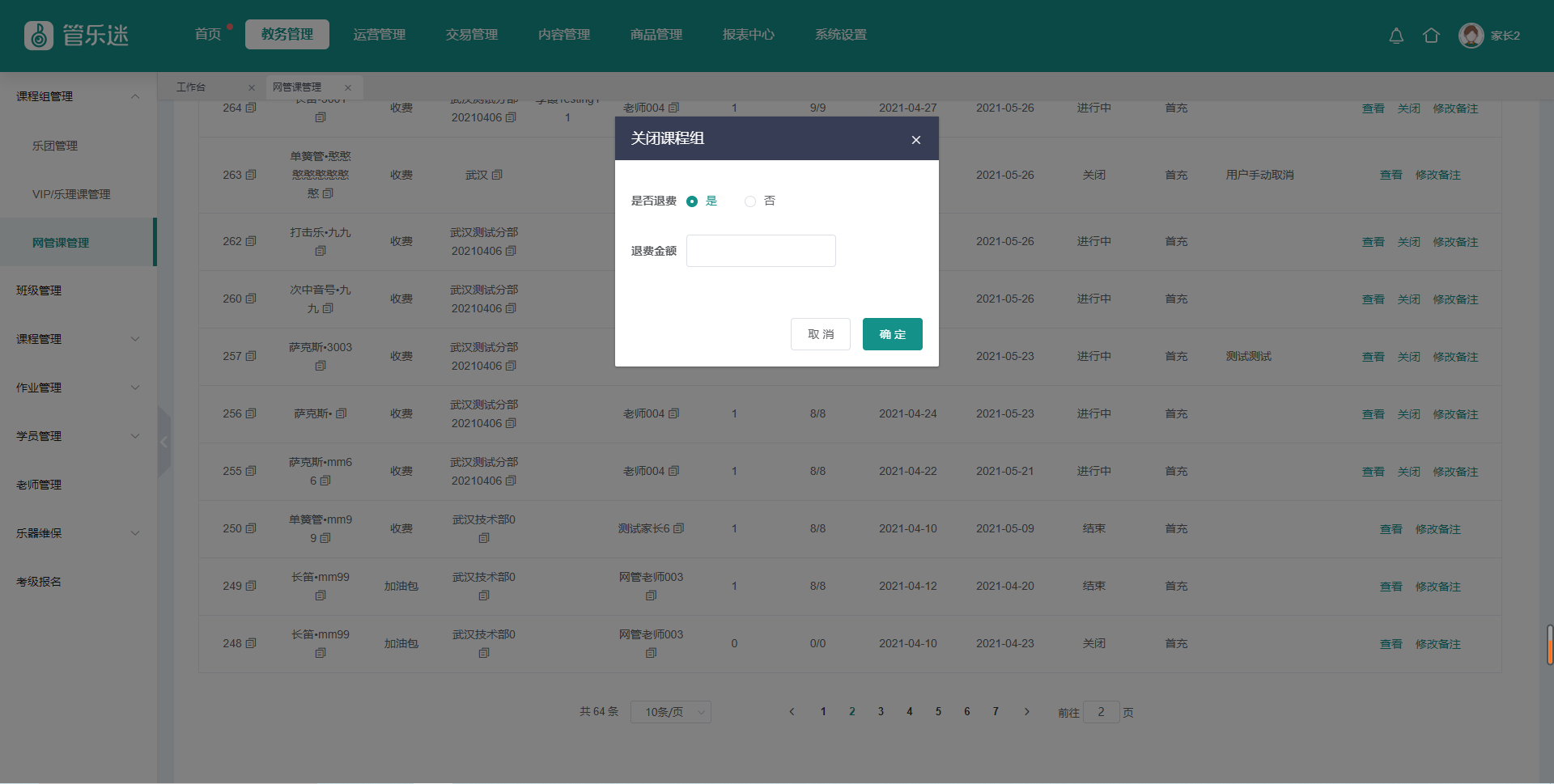
Task: Open the 运营管理 top menu
Action: click(380, 35)
